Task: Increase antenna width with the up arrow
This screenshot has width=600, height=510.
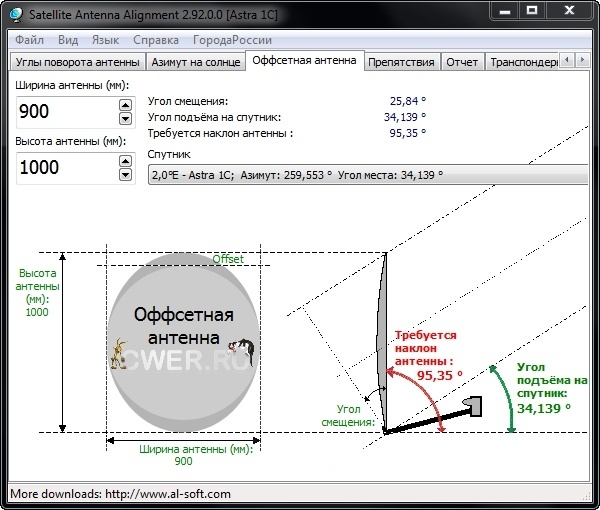Action: tap(125, 105)
